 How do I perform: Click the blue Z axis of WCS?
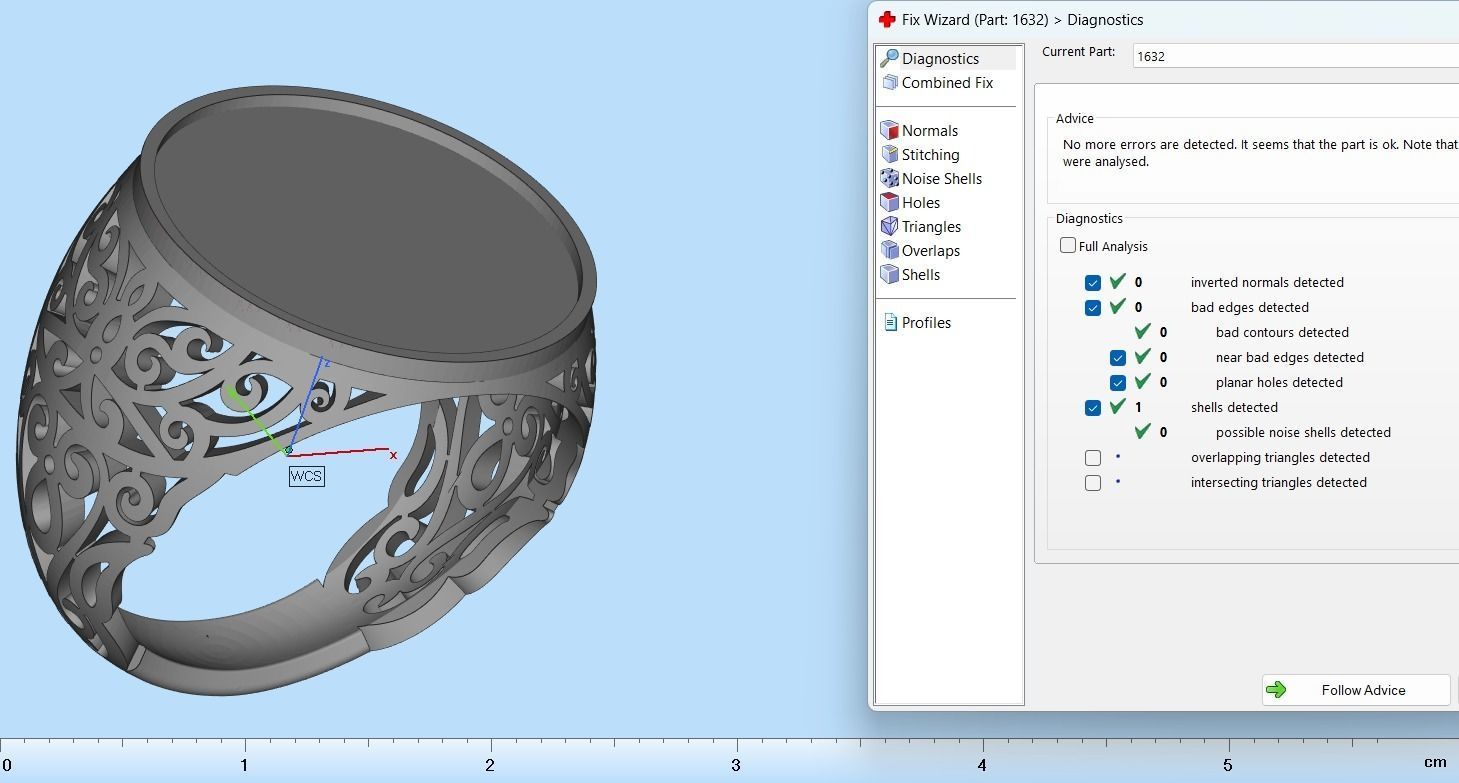308,405
